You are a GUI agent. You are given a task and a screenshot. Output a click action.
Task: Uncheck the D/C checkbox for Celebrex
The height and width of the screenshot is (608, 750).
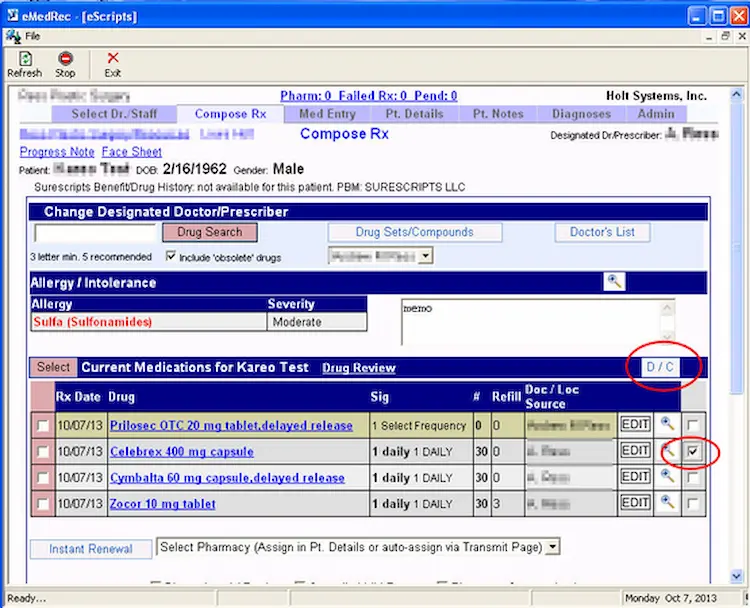pyautogui.click(x=694, y=452)
